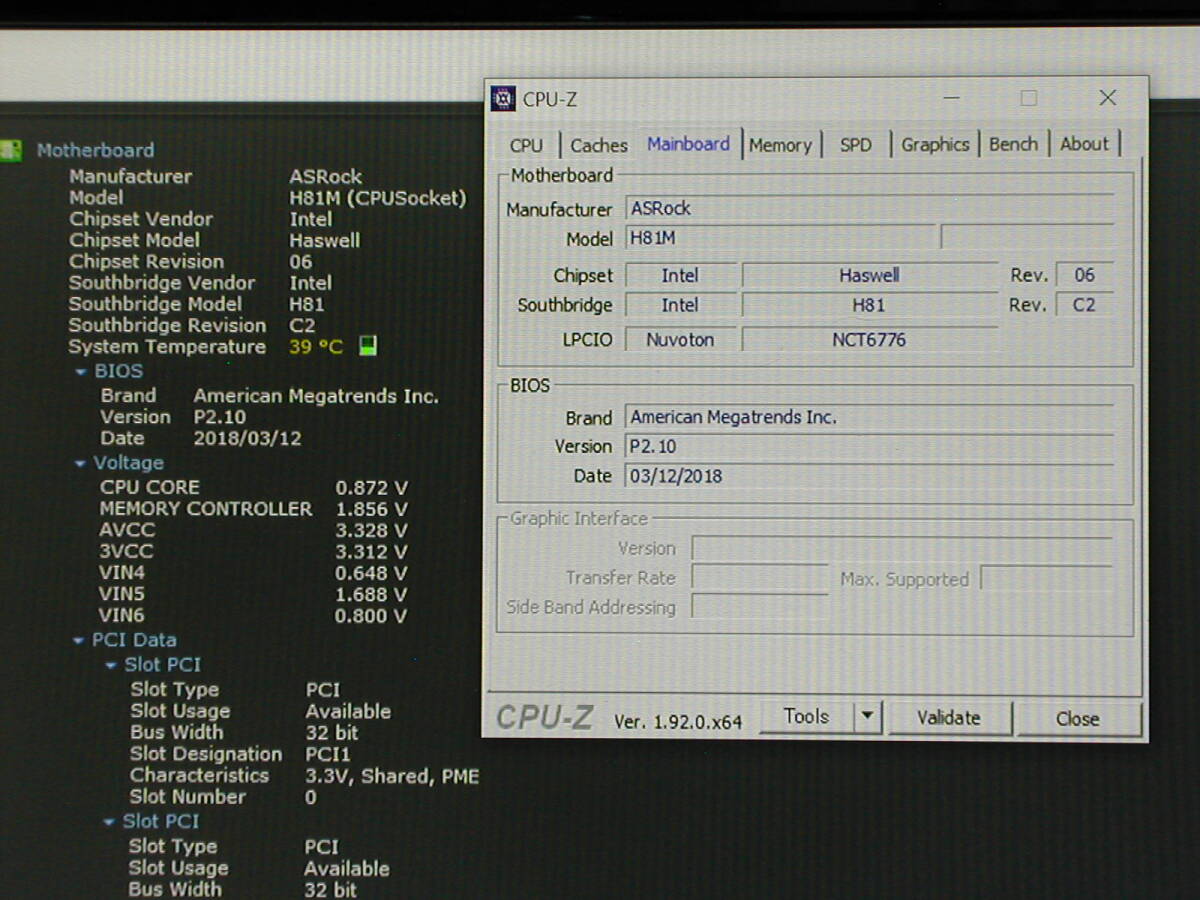Click the Motherboard heading in Speccy

(96, 151)
